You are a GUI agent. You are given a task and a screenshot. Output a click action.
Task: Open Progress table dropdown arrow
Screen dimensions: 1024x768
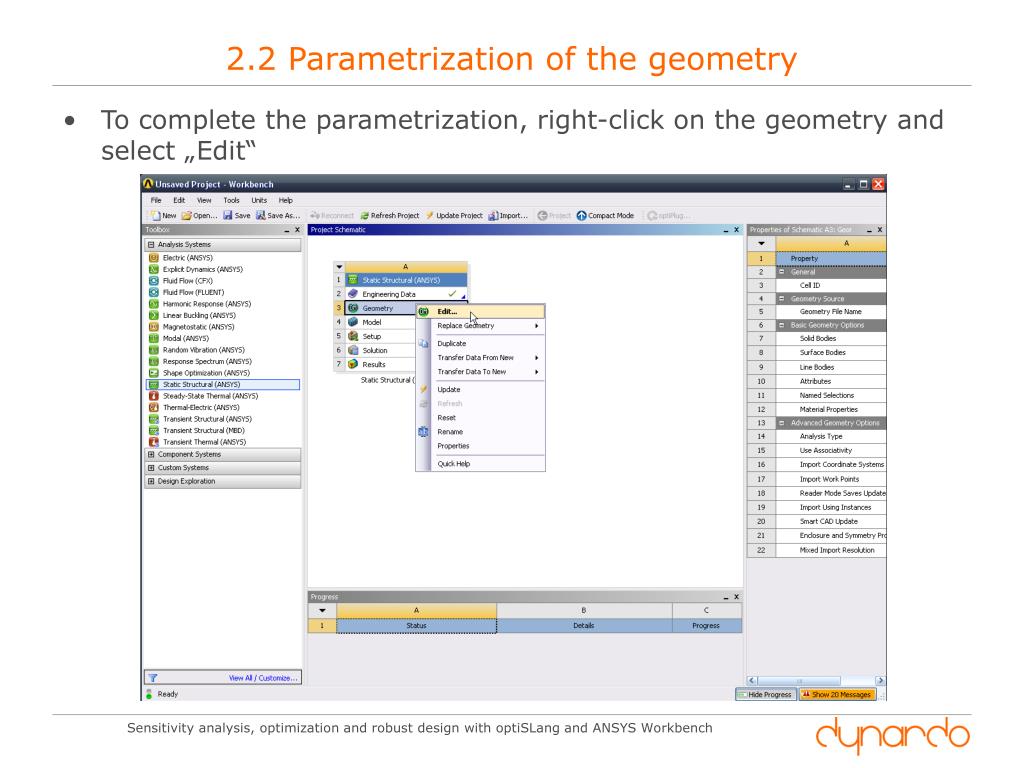[x=322, y=611]
